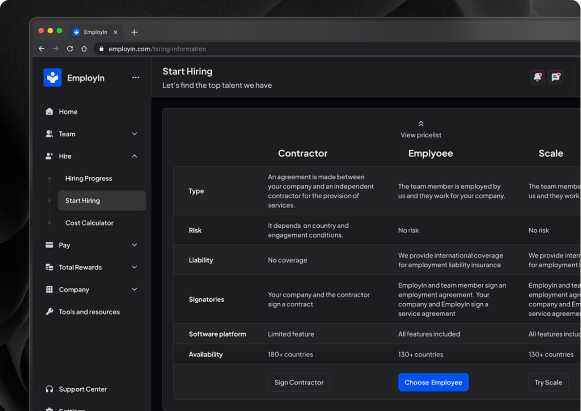Expand the Total Rewards dropdown

135,267
